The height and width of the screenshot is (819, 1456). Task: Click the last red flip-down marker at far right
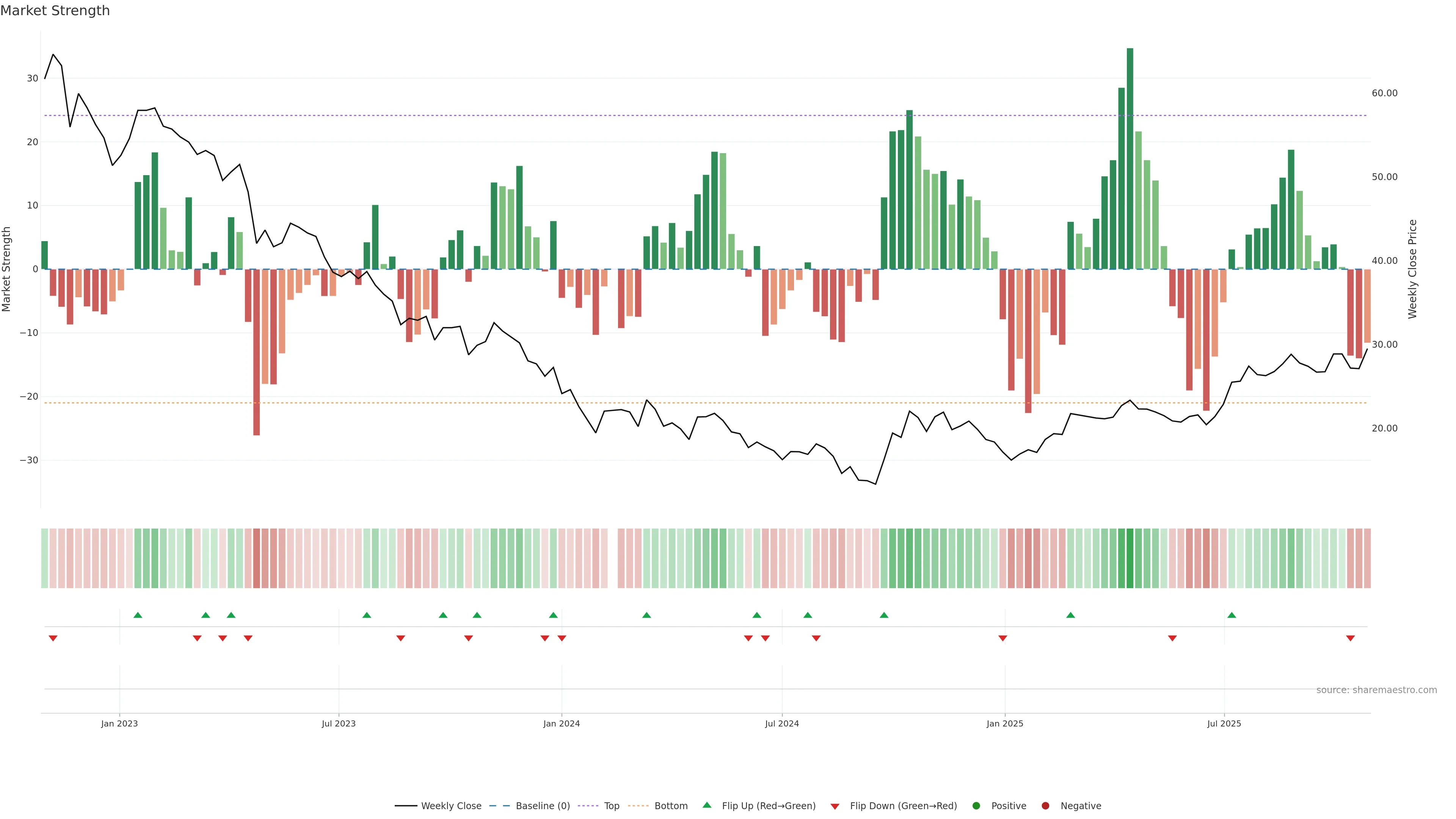point(1350,638)
